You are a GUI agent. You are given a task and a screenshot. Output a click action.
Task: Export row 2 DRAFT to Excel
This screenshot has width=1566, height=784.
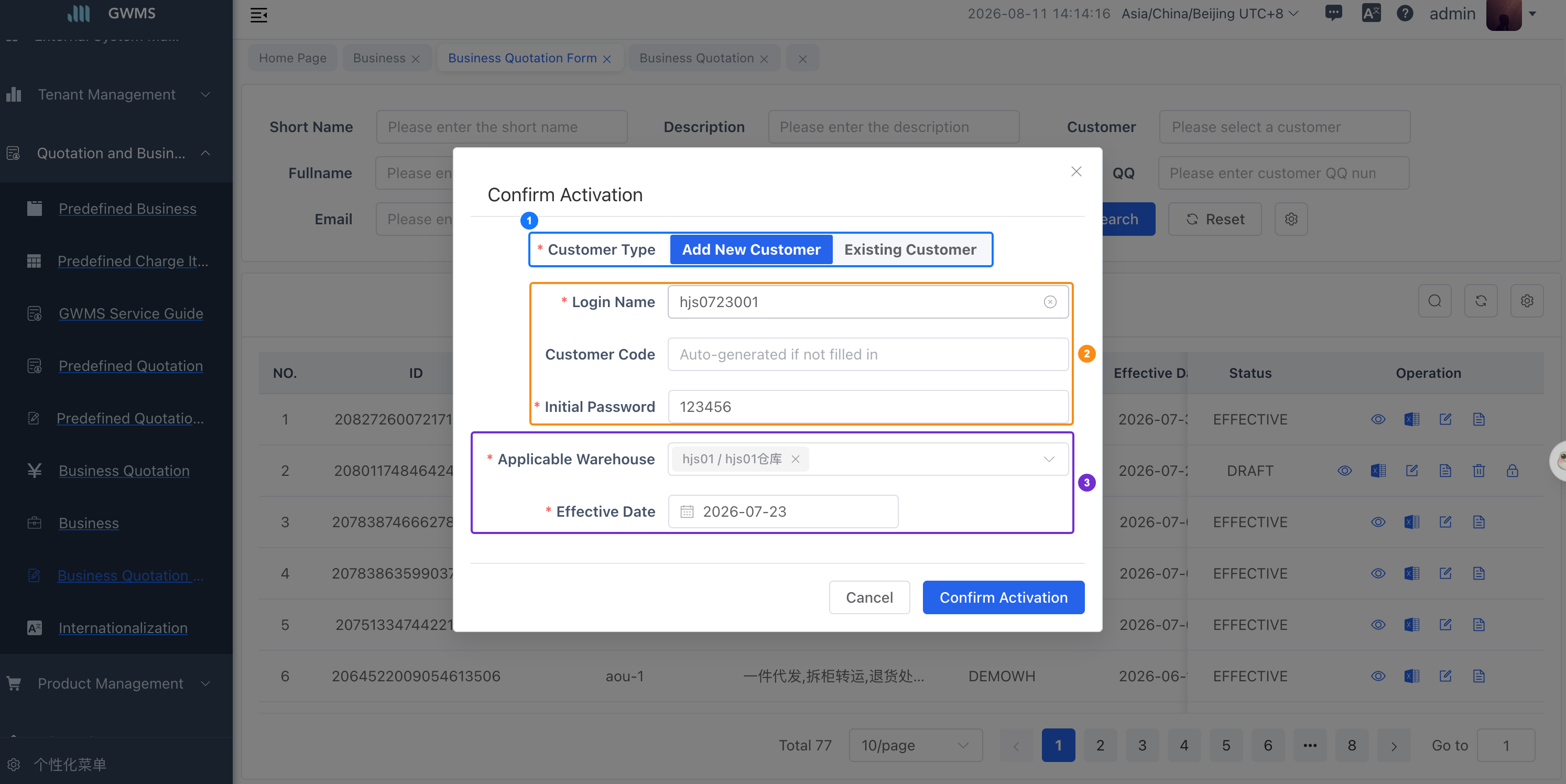click(x=1378, y=471)
